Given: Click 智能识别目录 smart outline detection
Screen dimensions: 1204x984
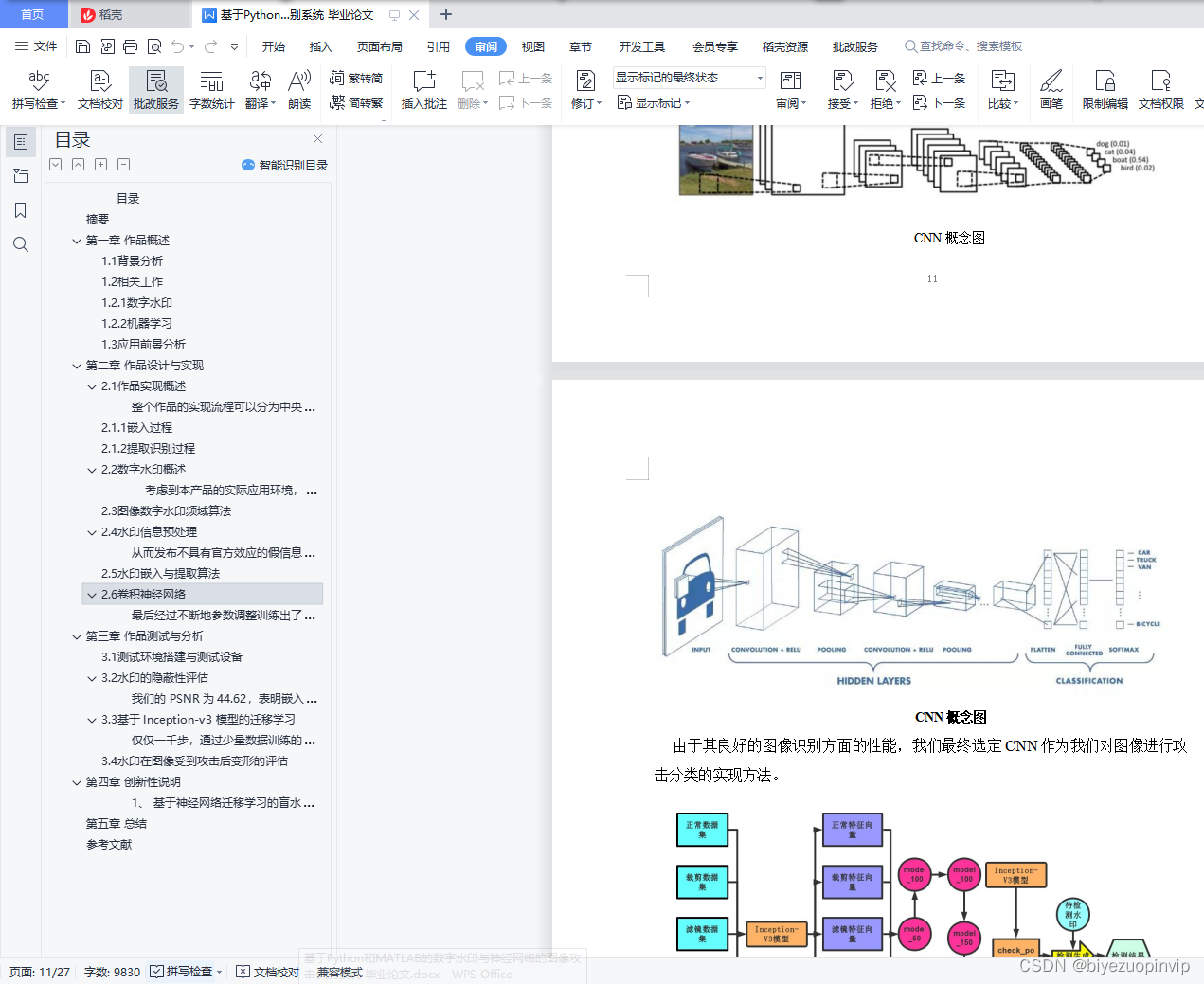Looking at the screenshot, I should tap(285, 165).
